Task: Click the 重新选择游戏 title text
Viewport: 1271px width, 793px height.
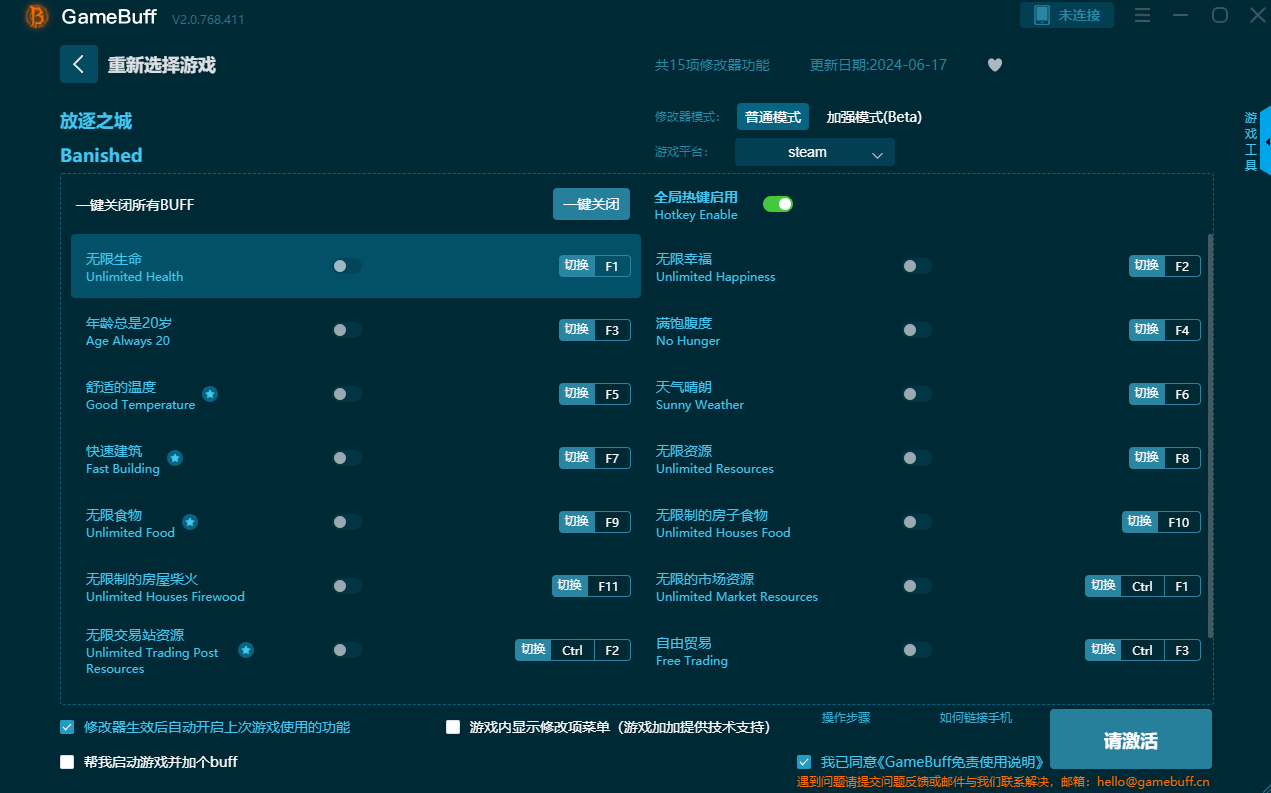Action: click(162, 65)
